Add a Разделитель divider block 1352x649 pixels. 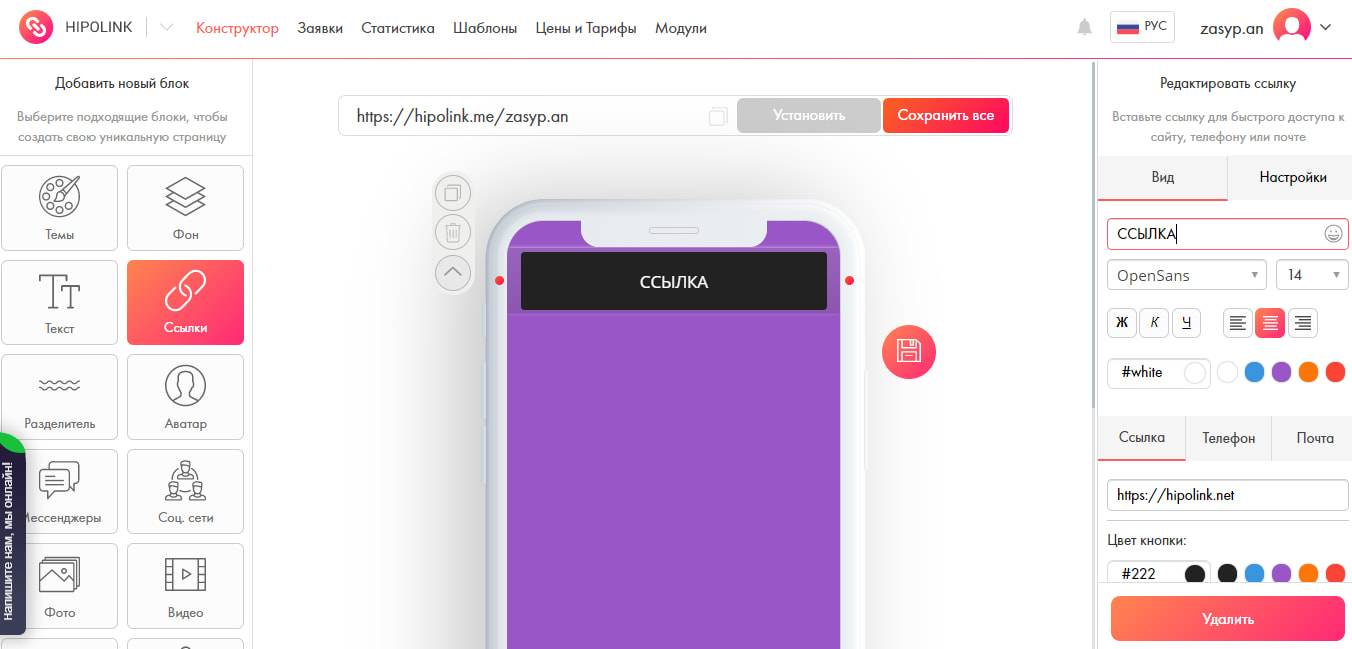[60, 397]
